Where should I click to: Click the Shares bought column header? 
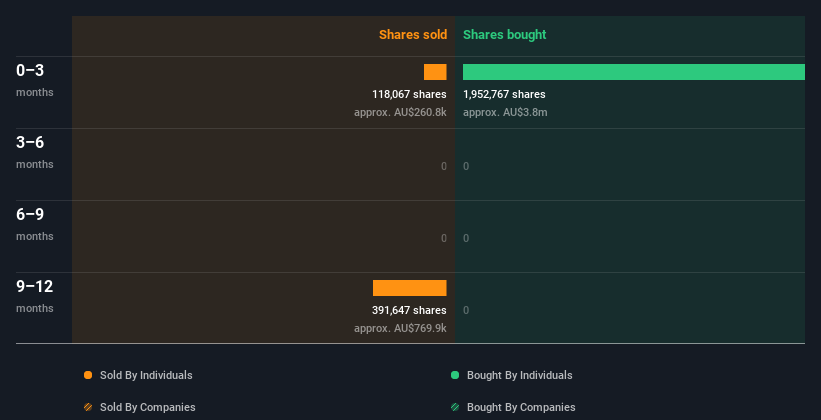point(504,35)
